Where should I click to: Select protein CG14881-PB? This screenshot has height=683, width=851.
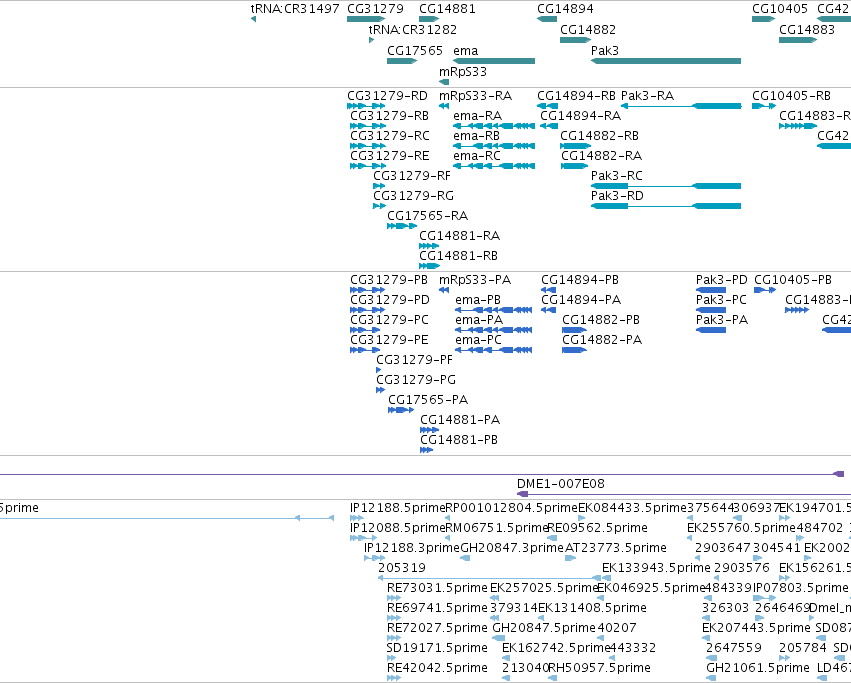(x=427, y=450)
